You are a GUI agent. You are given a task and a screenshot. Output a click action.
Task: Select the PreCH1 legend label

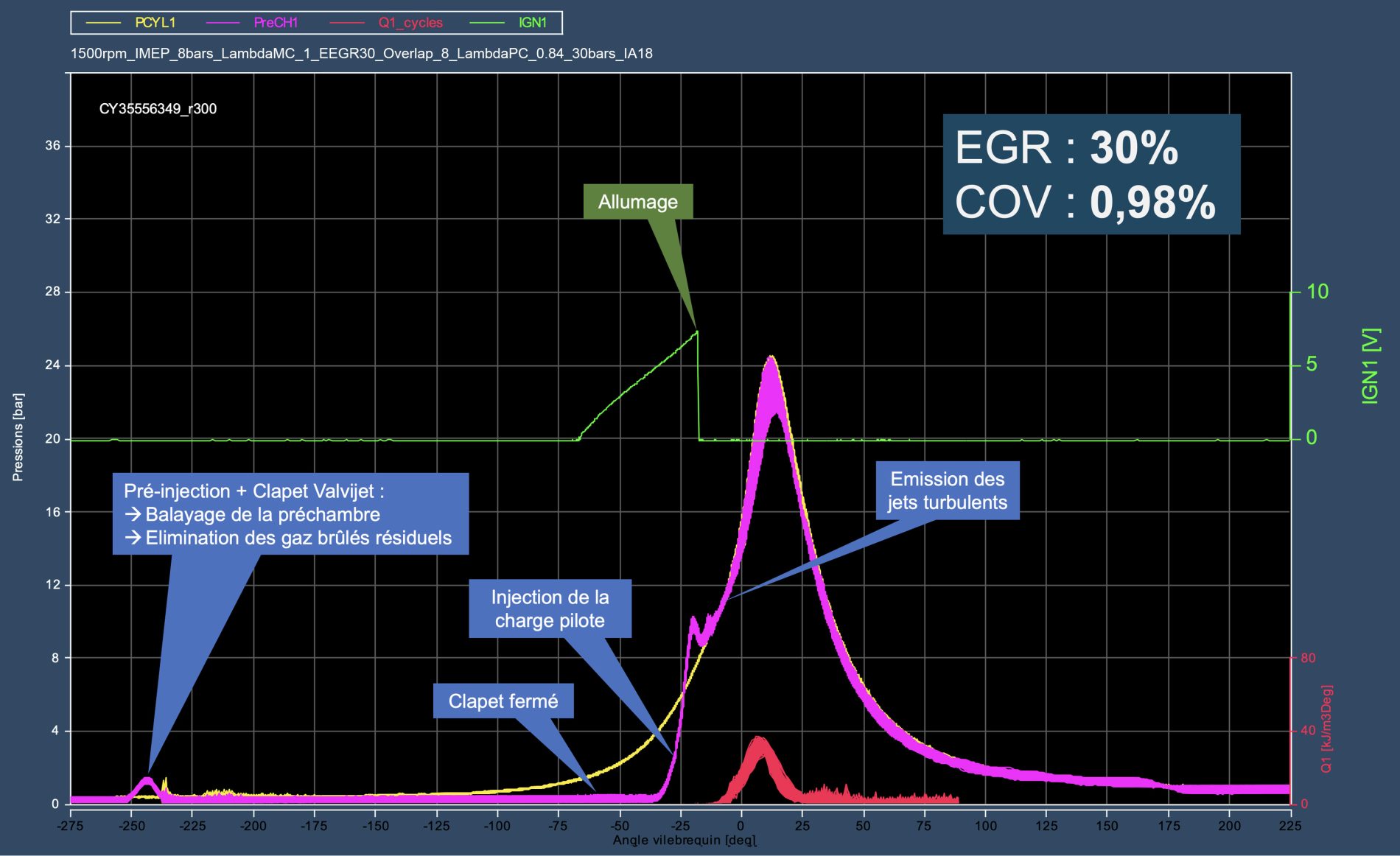[276, 23]
